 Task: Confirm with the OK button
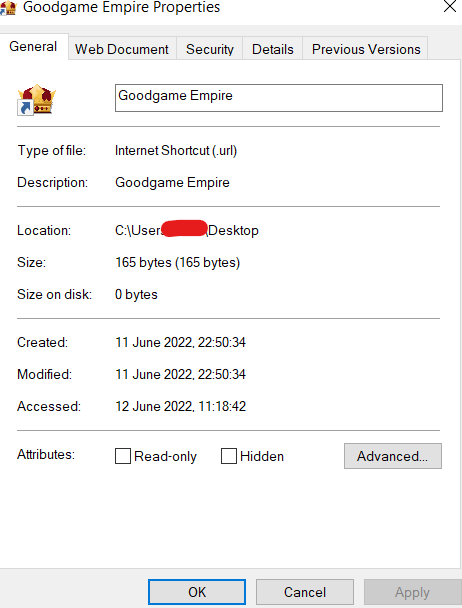pos(197,592)
